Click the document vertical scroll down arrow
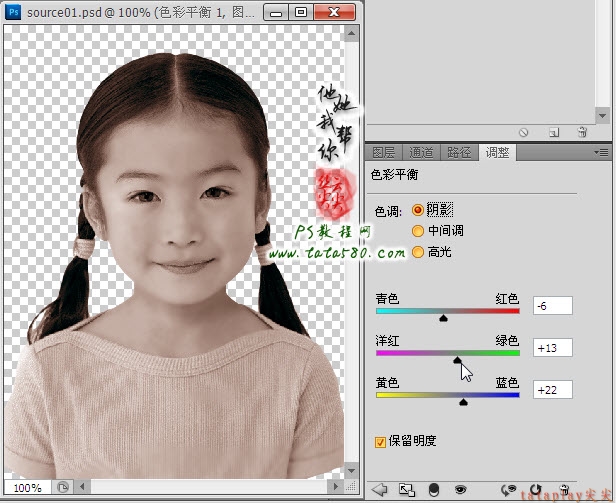This screenshot has width=616, height=503. [351, 470]
